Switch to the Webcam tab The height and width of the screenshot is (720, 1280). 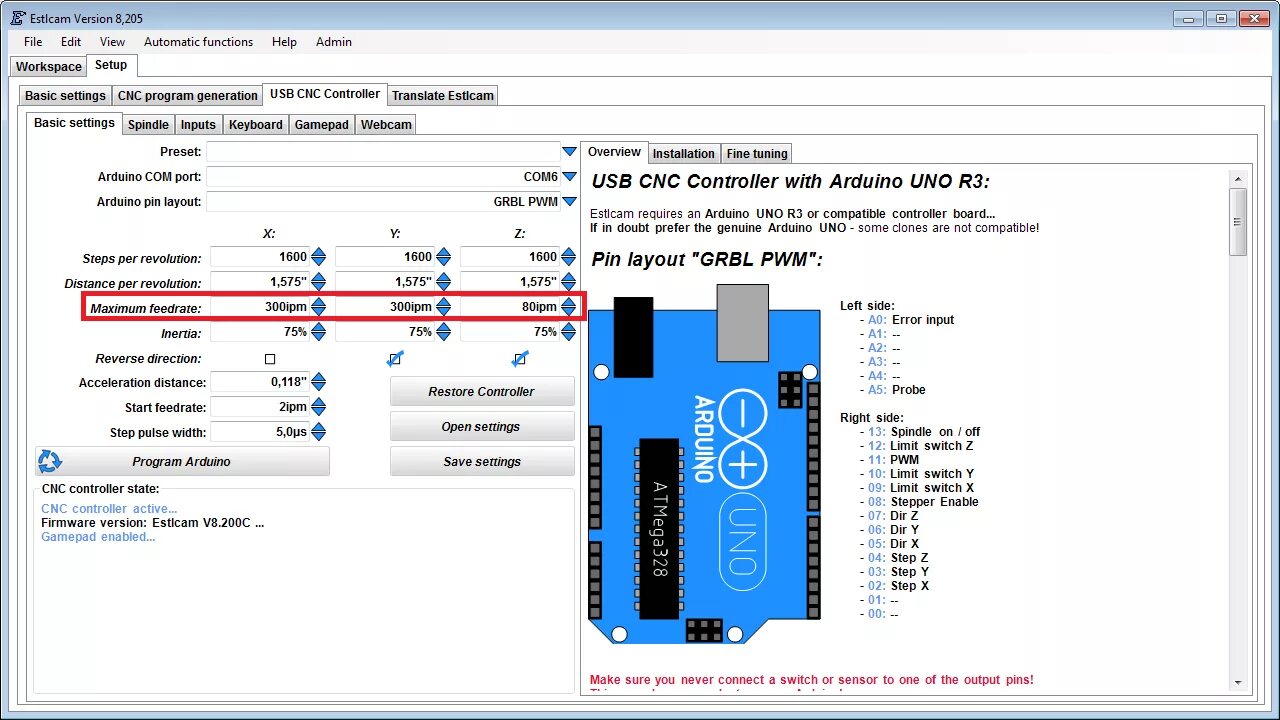pos(386,124)
